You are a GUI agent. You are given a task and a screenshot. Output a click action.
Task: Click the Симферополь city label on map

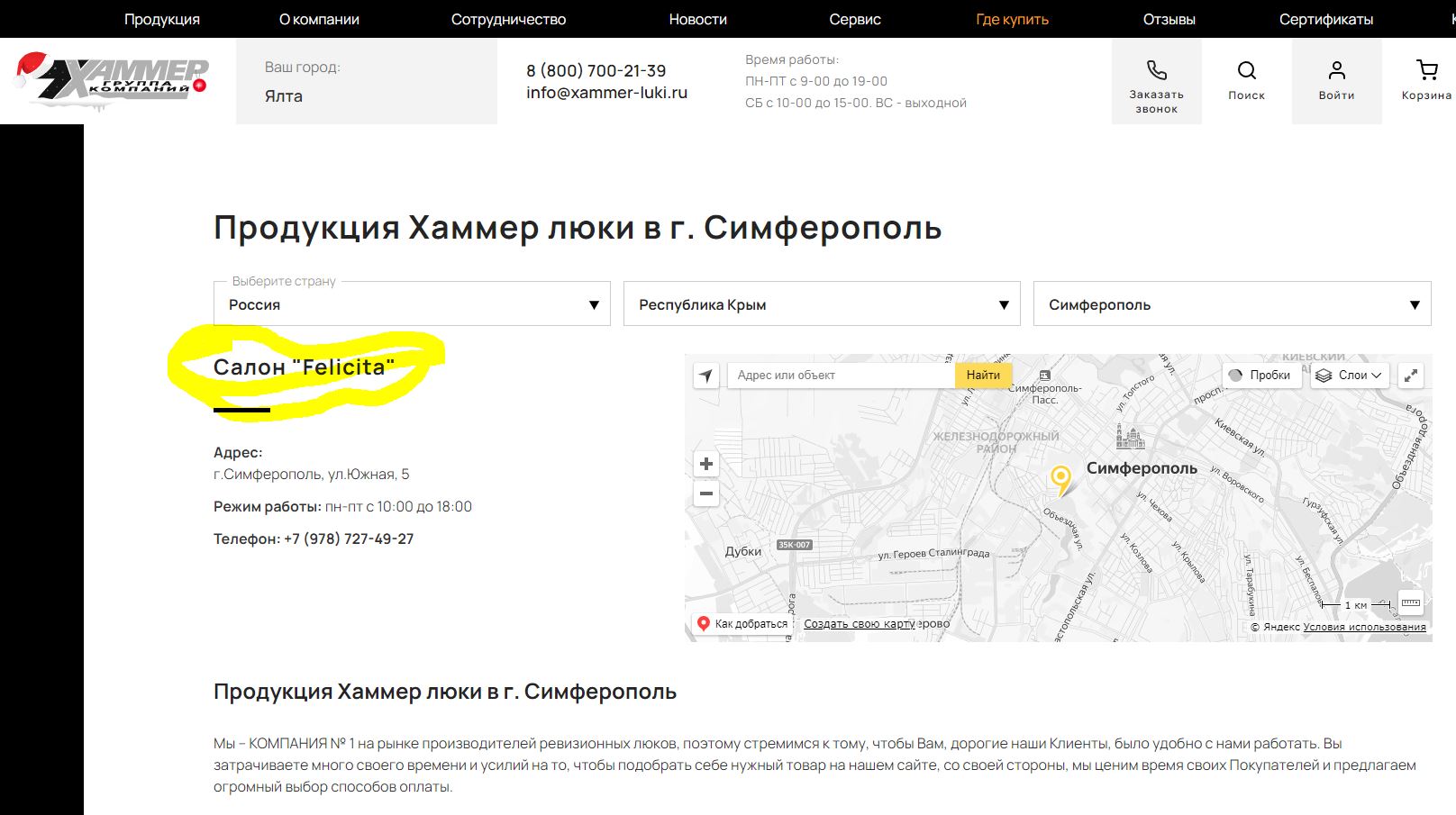tap(1142, 468)
